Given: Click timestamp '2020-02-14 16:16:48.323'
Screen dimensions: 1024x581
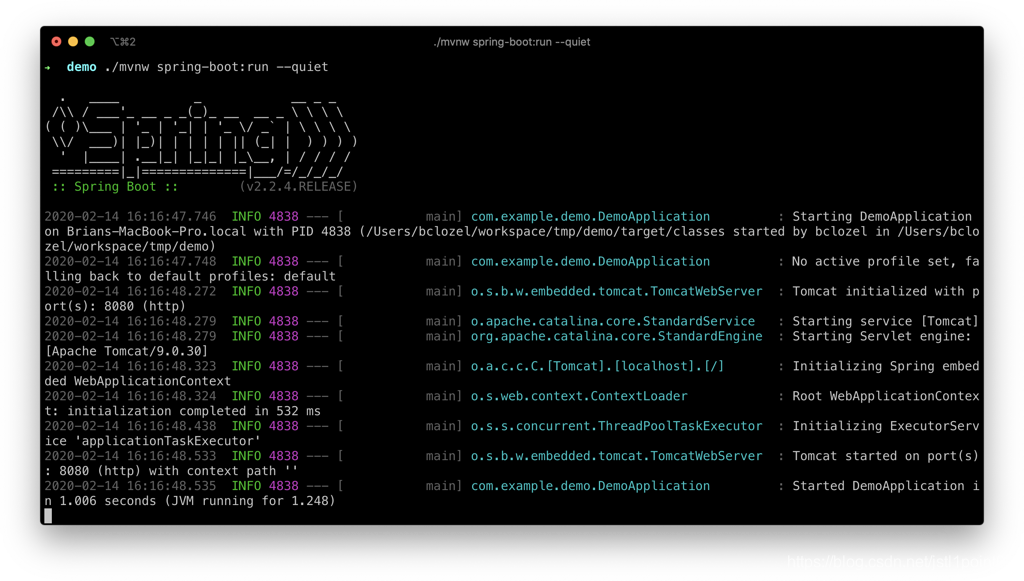Looking at the screenshot, I should (x=130, y=366).
